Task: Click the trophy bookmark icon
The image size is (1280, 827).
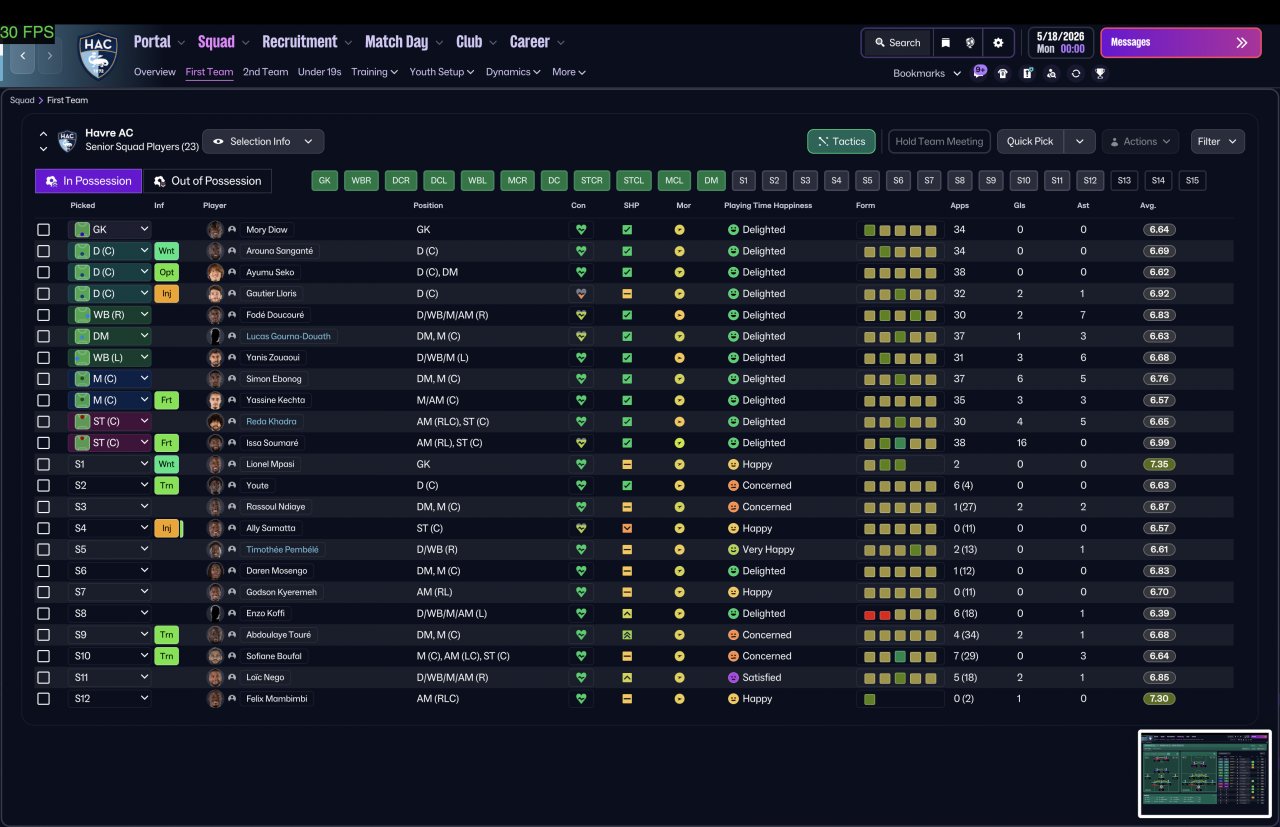Action: pyautogui.click(x=1100, y=73)
